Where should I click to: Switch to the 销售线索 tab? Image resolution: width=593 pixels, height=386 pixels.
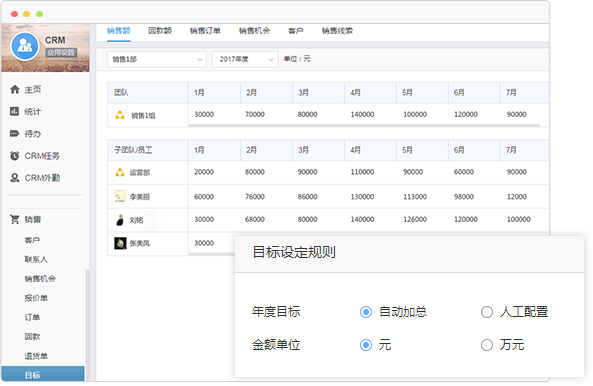[337, 31]
